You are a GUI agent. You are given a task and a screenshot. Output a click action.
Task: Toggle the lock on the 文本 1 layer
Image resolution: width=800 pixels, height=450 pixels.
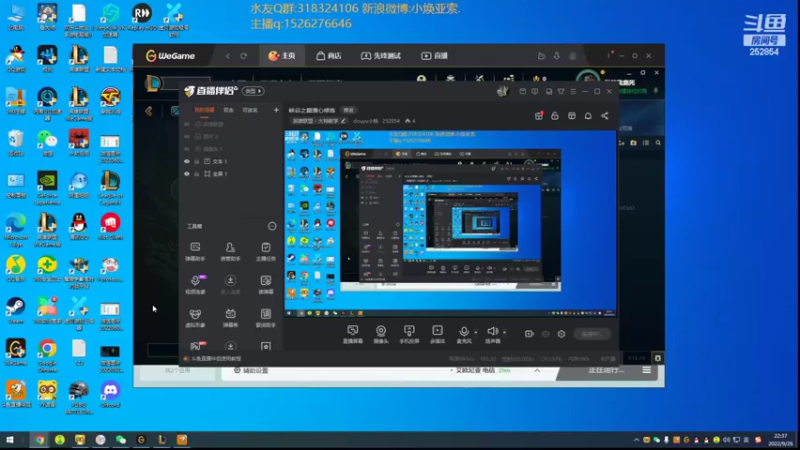(196, 161)
